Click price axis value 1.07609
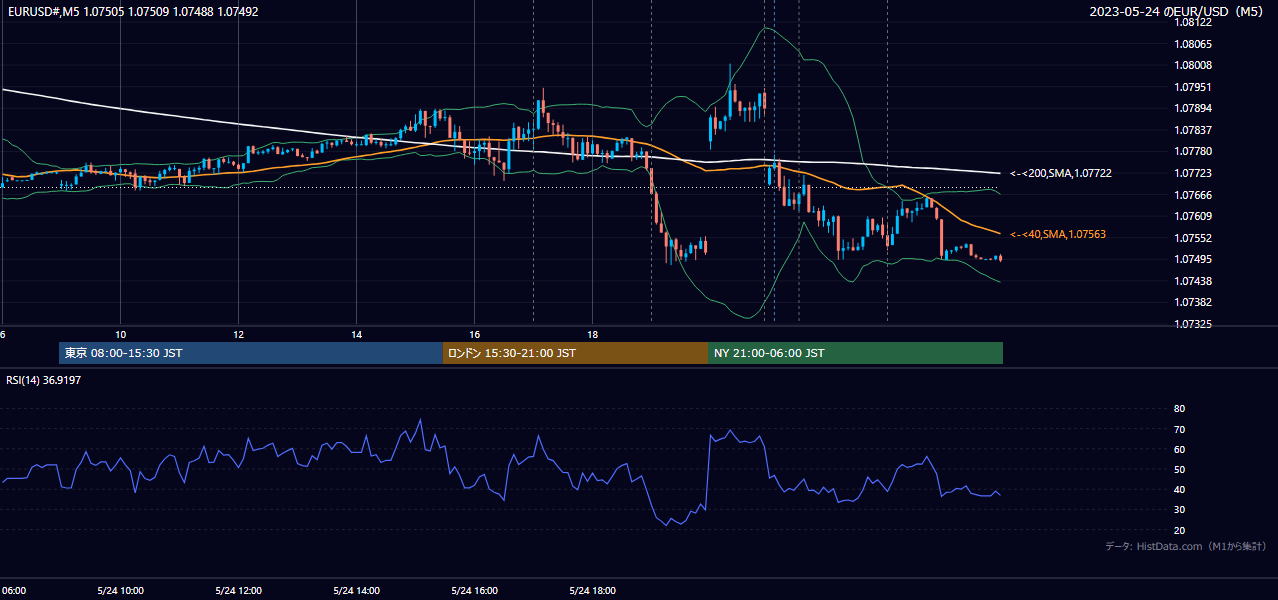The image size is (1278, 600). [x=1193, y=216]
